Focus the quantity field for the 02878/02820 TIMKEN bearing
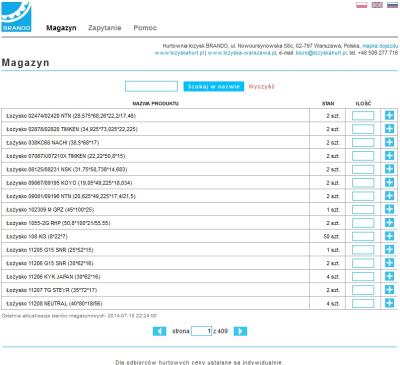The width and height of the screenshot is (400, 365). coord(363,129)
